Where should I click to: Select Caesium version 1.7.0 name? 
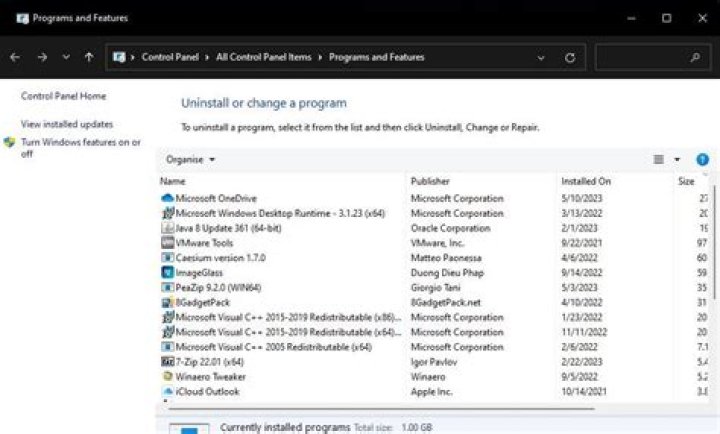[220, 258]
